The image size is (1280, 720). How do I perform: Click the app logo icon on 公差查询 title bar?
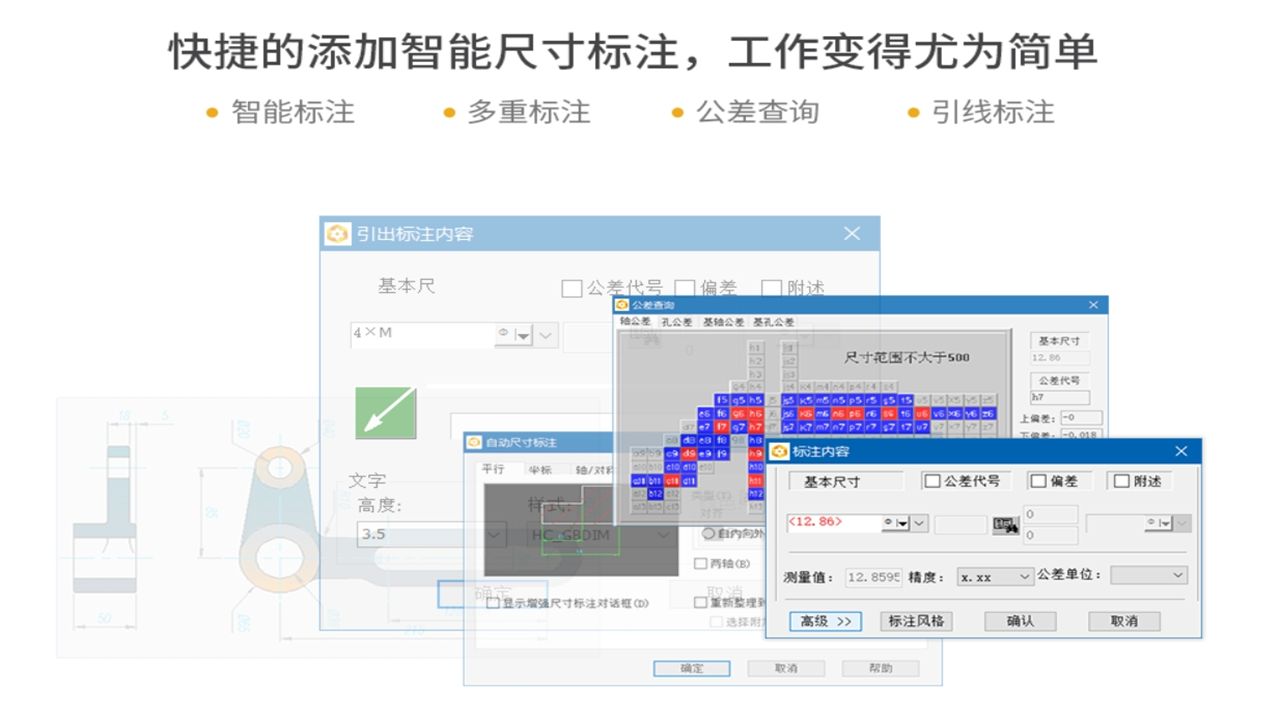pos(622,306)
